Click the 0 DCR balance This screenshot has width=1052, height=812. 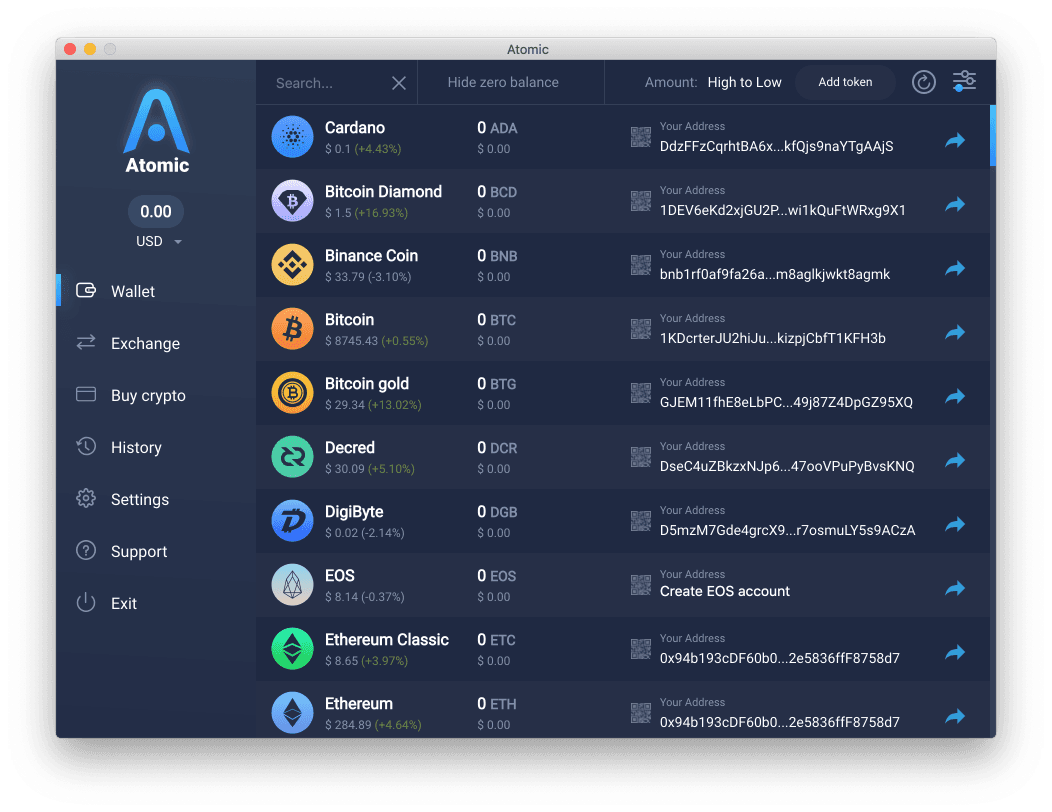coord(497,448)
